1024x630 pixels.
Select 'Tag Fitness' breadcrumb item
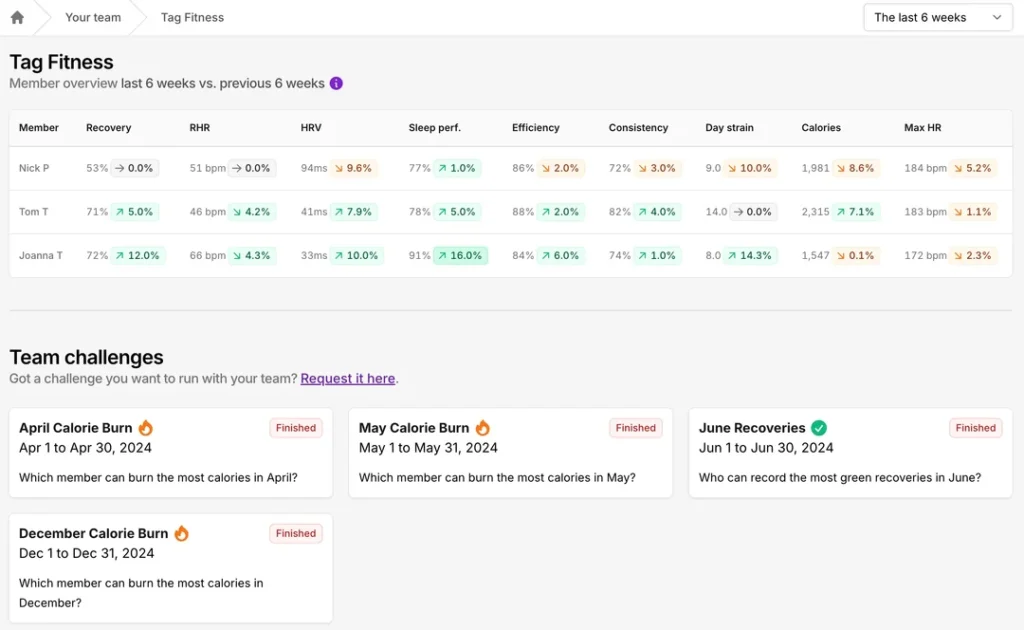tap(192, 17)
